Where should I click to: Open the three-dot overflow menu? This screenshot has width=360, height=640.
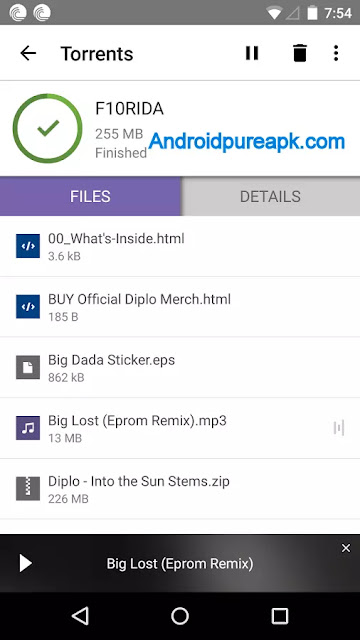[x=336, y=53]
